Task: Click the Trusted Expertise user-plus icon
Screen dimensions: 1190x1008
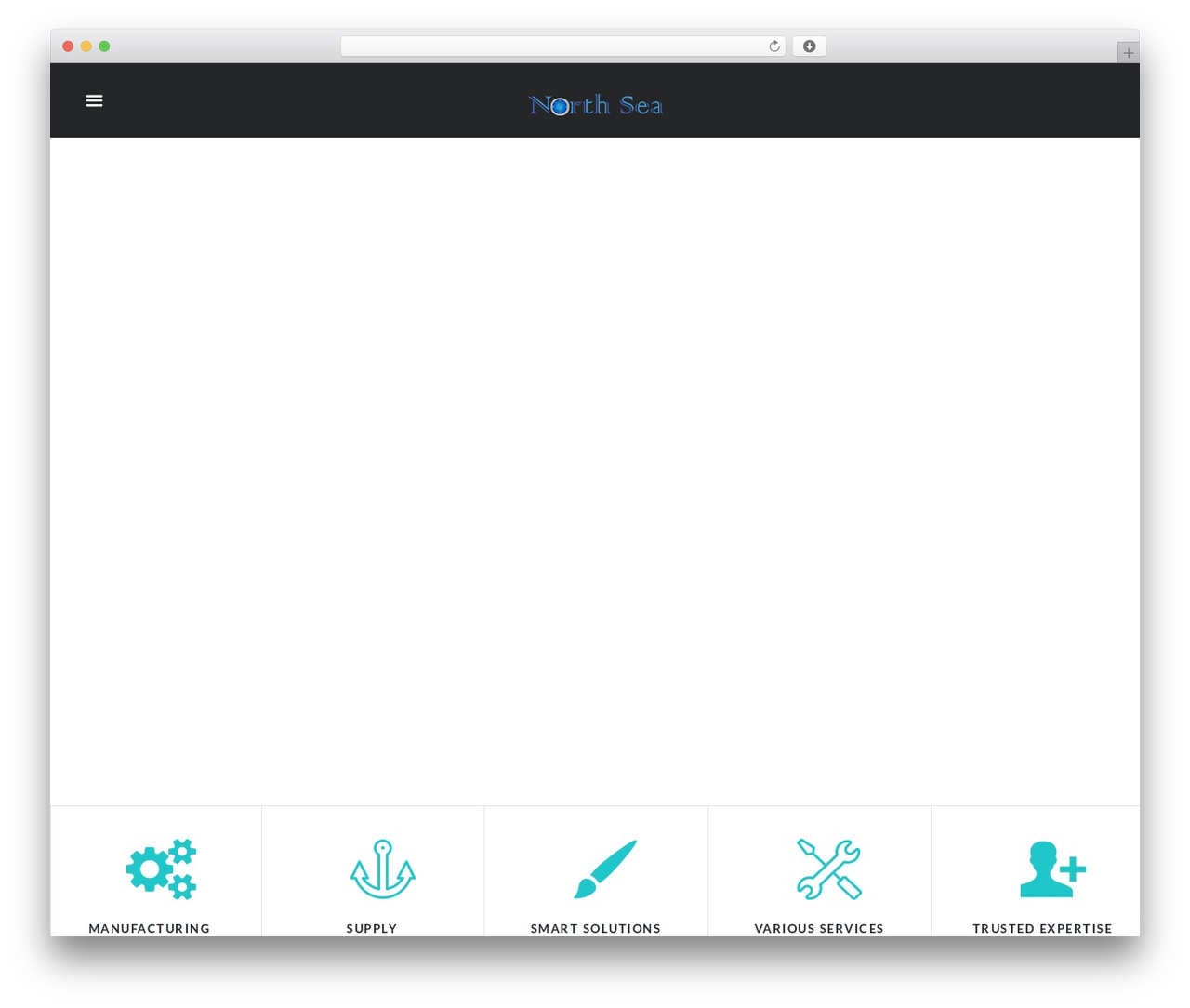Action: coord(1052,869)
